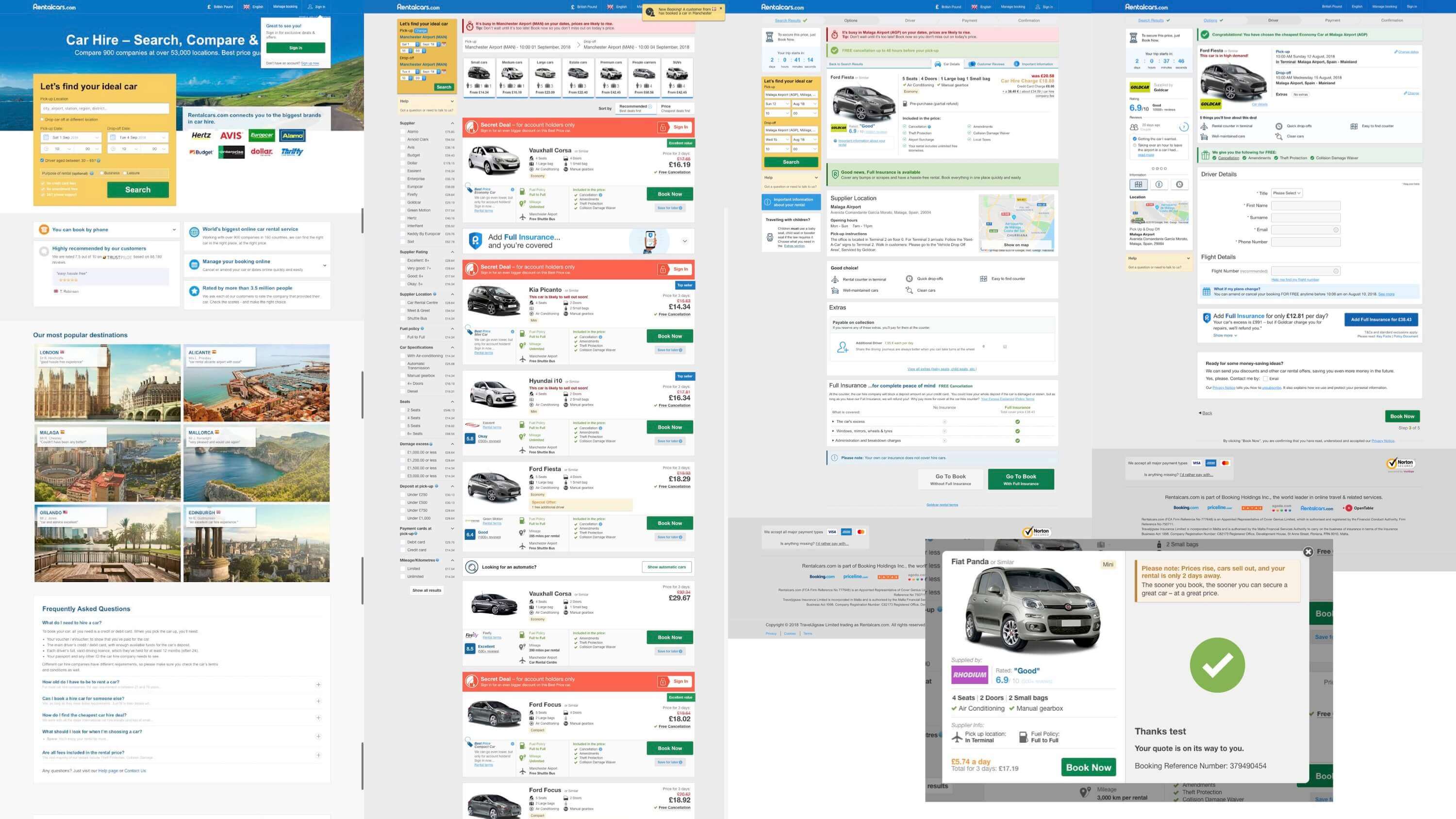
Task: Close the Fiat Panda quote popup
Action: pos(1307,552)
